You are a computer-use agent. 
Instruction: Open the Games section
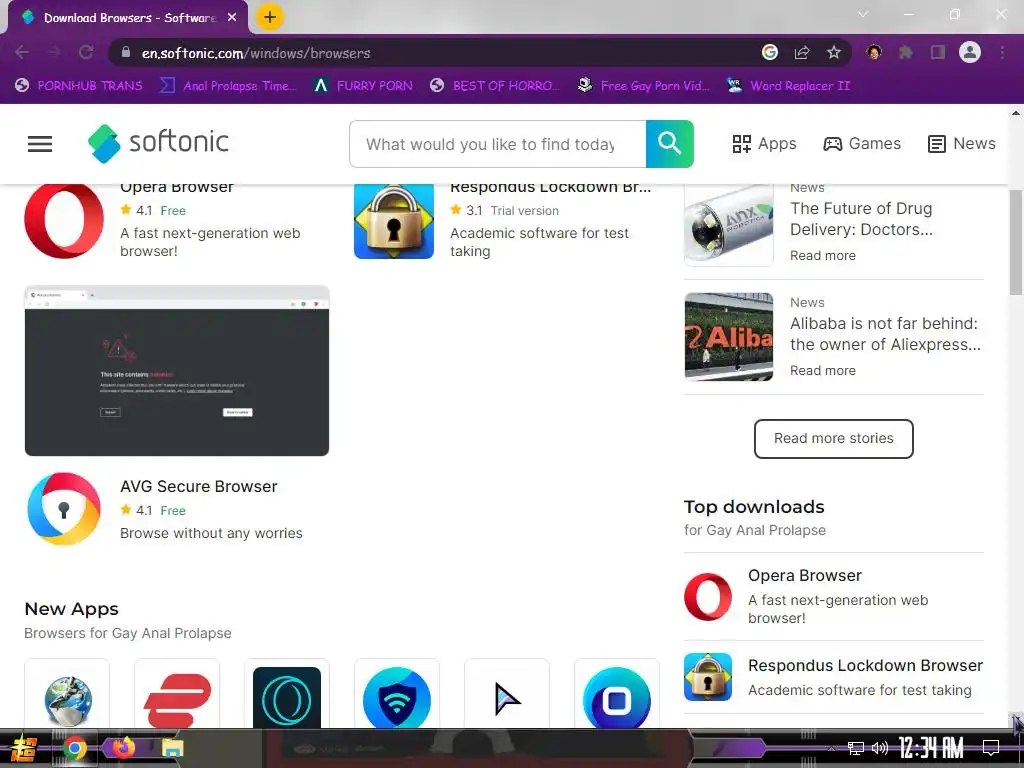tap(861, 144)
